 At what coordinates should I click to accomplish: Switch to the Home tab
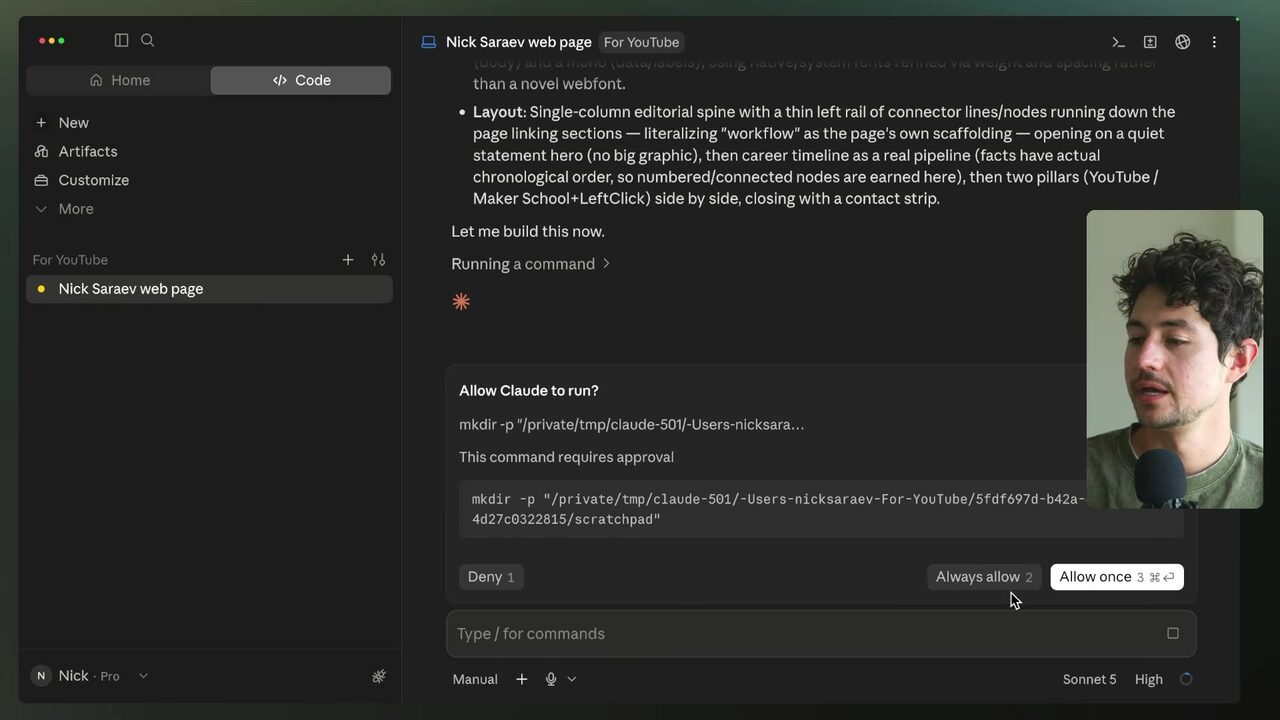coord(119,80)
